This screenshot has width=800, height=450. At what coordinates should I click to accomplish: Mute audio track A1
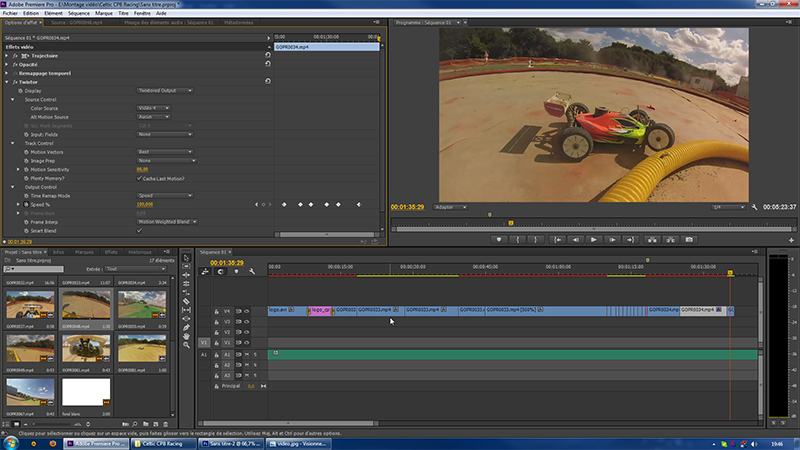(x=246, y=354)
